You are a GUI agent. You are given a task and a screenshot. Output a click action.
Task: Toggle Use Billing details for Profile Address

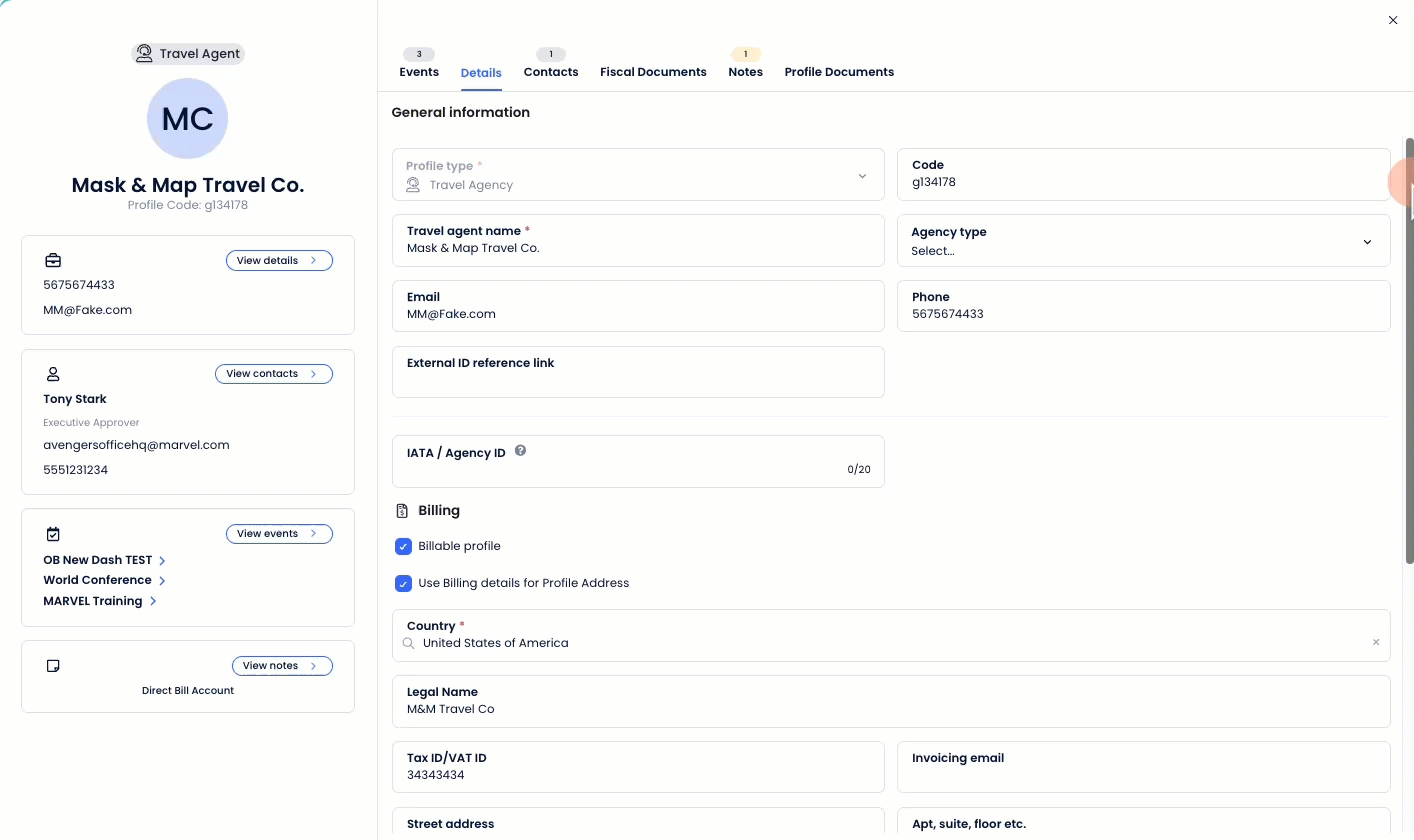coord(403,583)
